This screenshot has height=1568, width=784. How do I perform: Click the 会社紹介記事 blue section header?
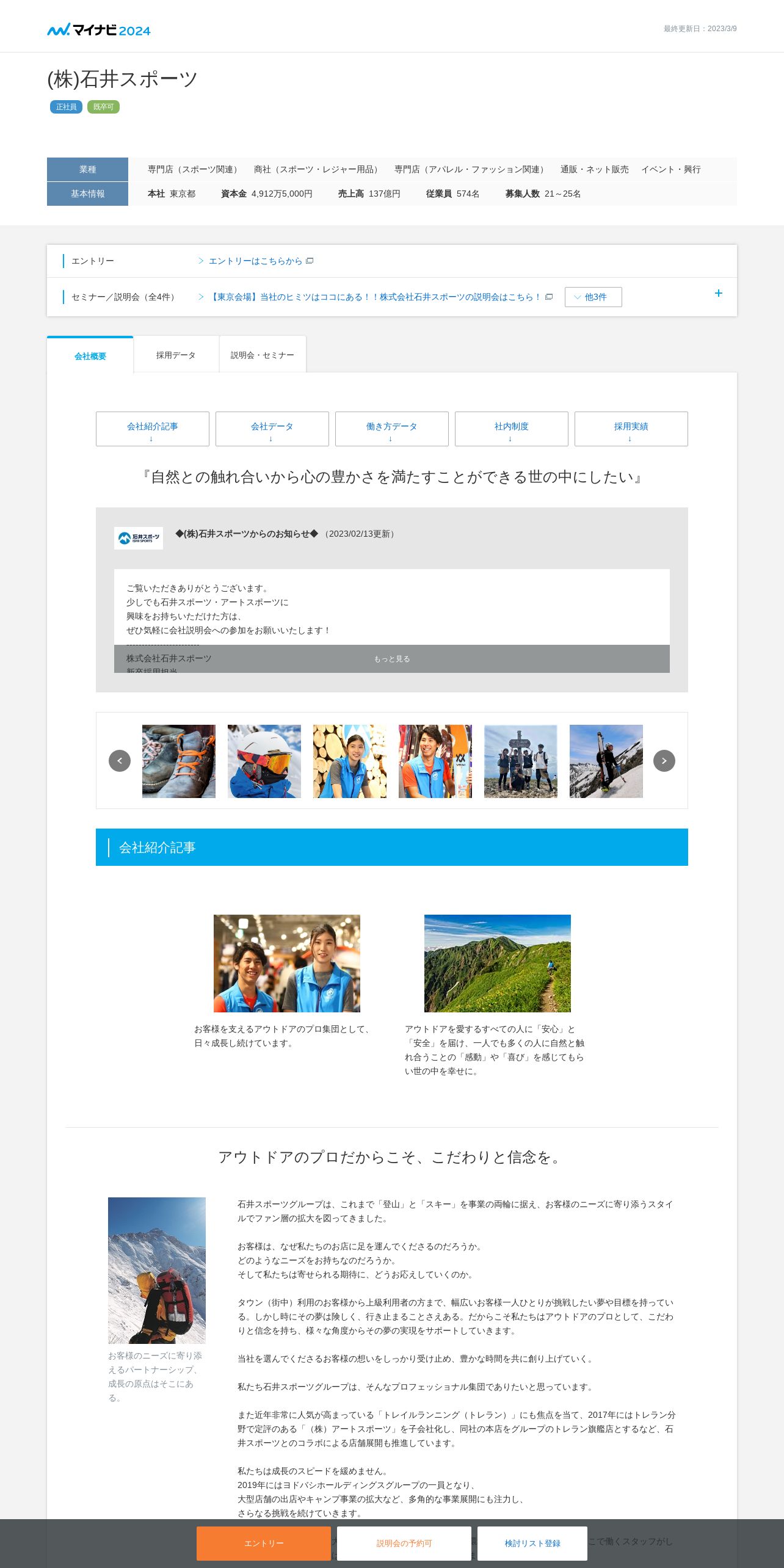coord(392,847)
